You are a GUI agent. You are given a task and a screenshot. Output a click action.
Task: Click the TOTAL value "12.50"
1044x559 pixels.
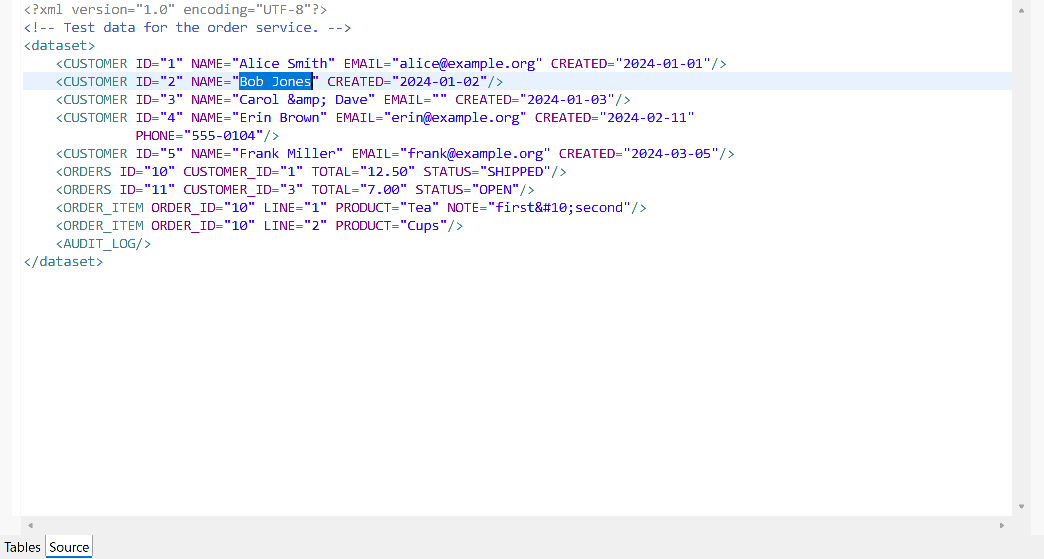tap(388, 171)
